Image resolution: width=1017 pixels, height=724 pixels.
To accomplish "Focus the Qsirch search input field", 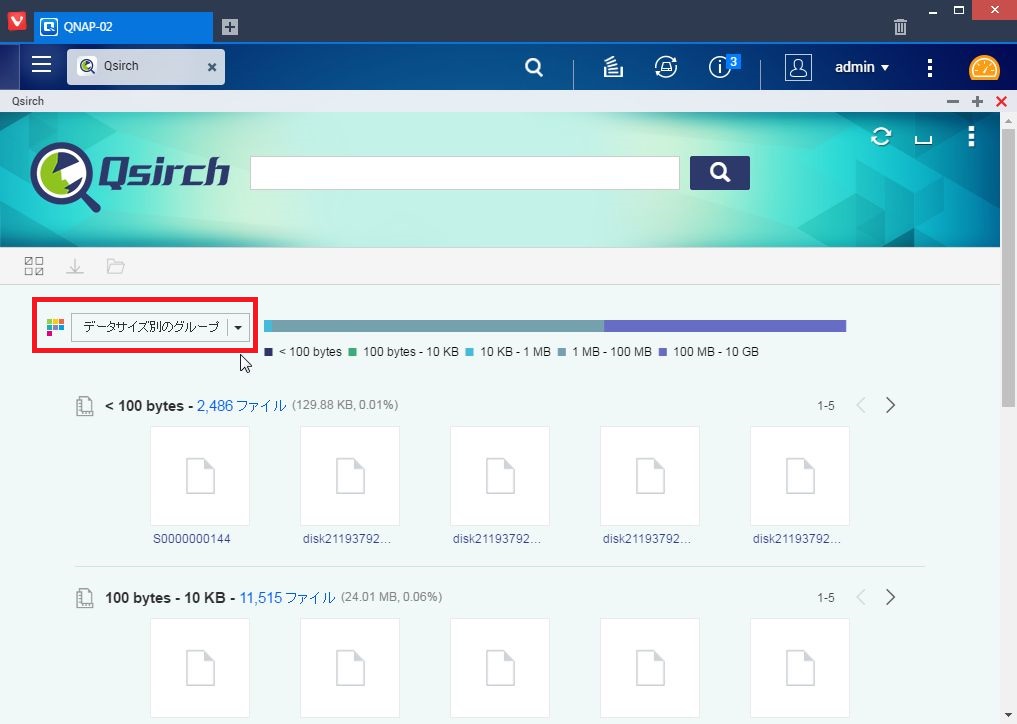I will click(x=464, y=173).
